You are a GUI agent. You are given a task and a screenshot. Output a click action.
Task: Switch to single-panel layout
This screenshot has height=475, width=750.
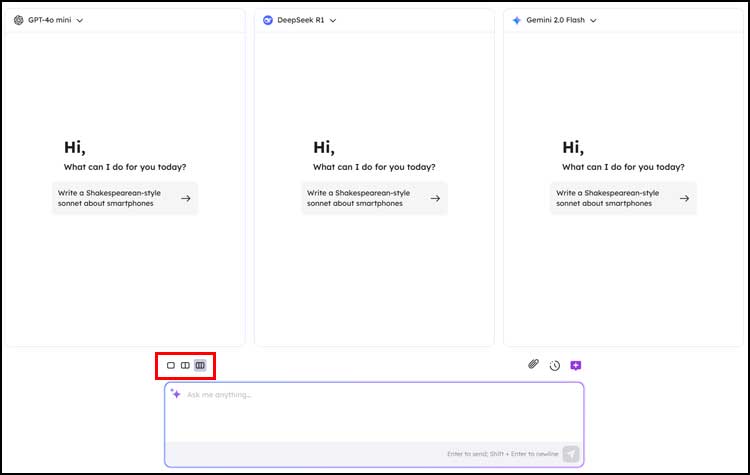point(171,365)
